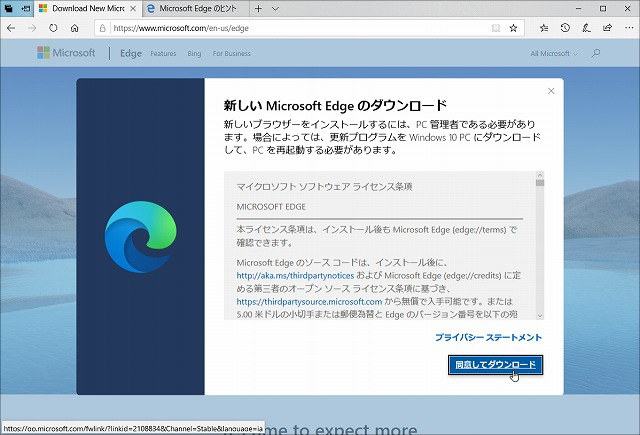The width and height of the screenshot is (640, 435).
Task: Open プライバシー ステートメント link
Action: click(488, 338)
